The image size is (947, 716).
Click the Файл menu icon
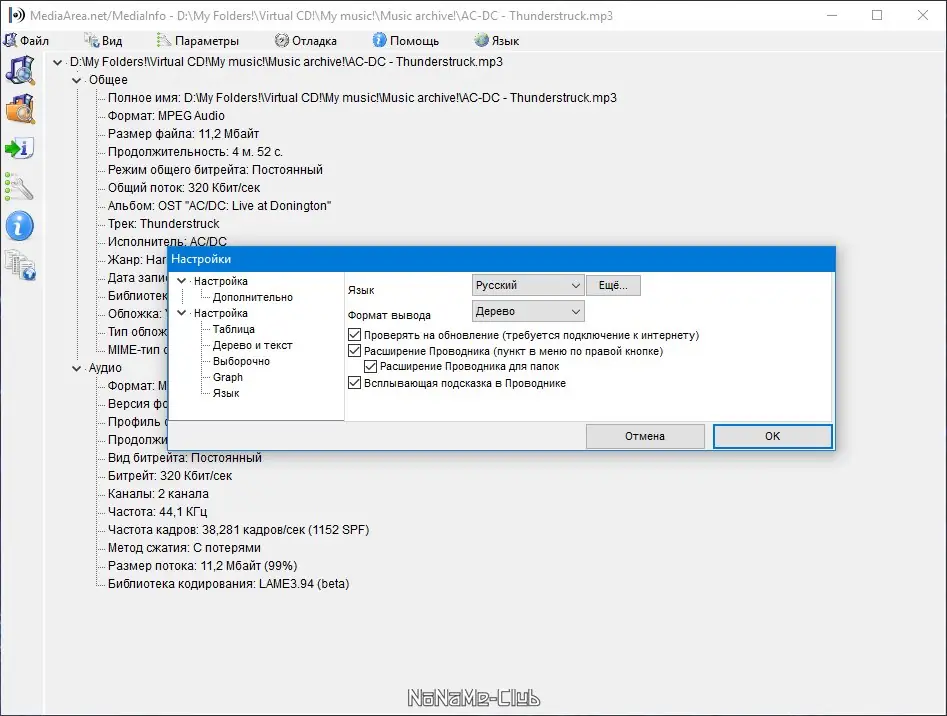(x=10, y=40)
